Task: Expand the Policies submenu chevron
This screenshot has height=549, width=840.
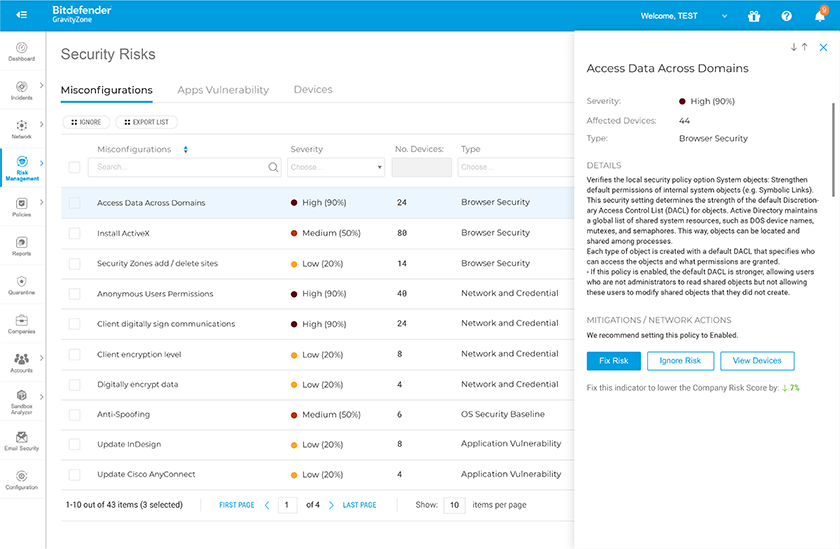Action: [x=41, y=202]
